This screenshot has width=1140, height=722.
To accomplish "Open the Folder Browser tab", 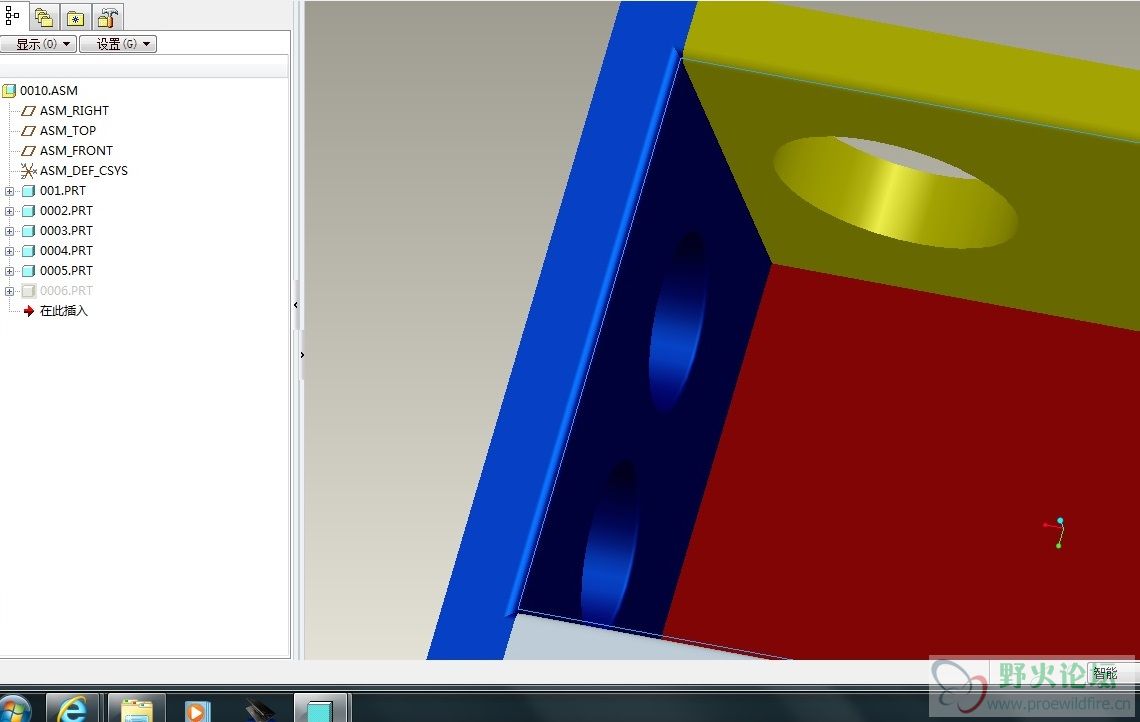I will pos(44,17).
